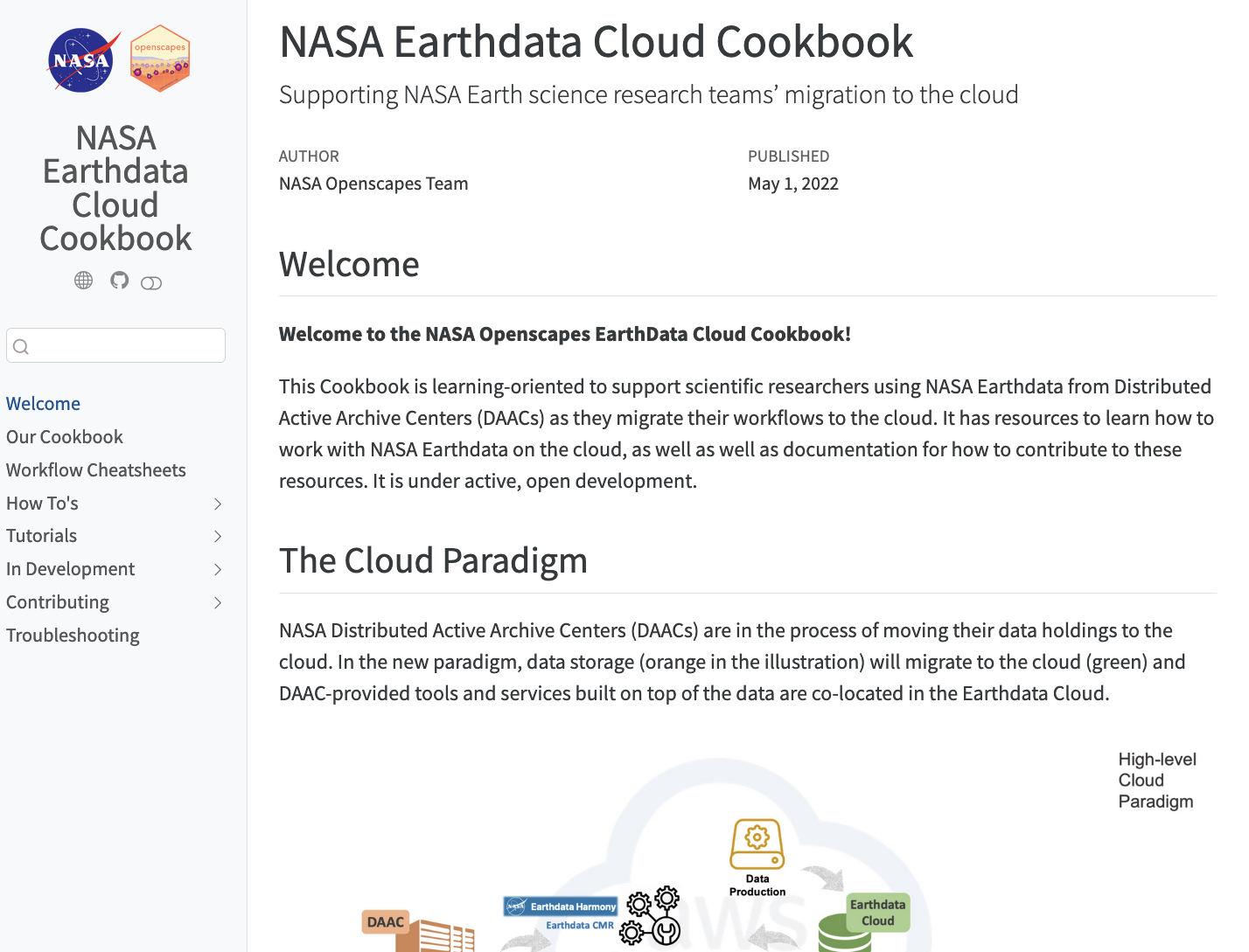Go to Our Cookbook page
The image size is (1249, 952).
[65, 437]
